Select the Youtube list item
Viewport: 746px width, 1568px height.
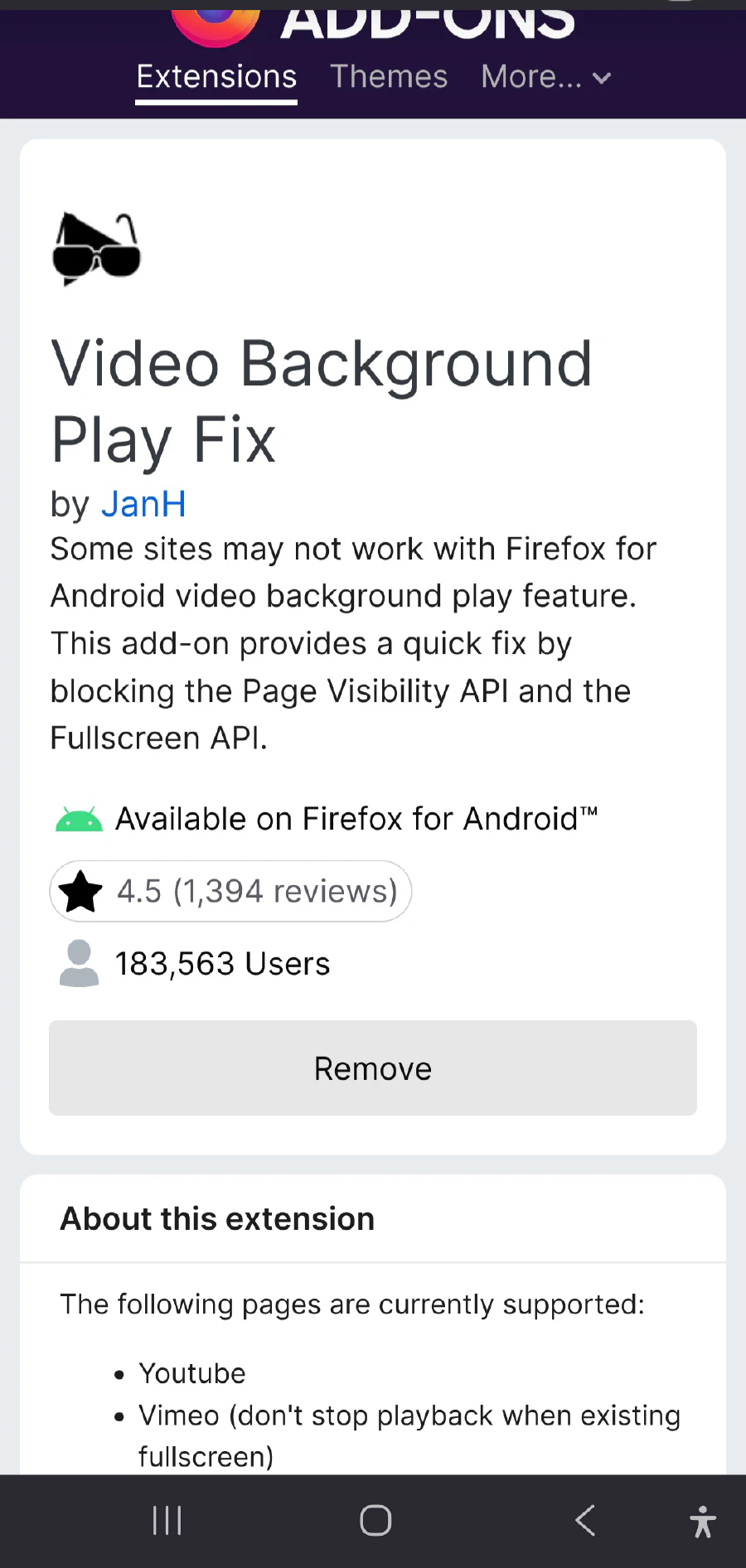pos(191,1372)
